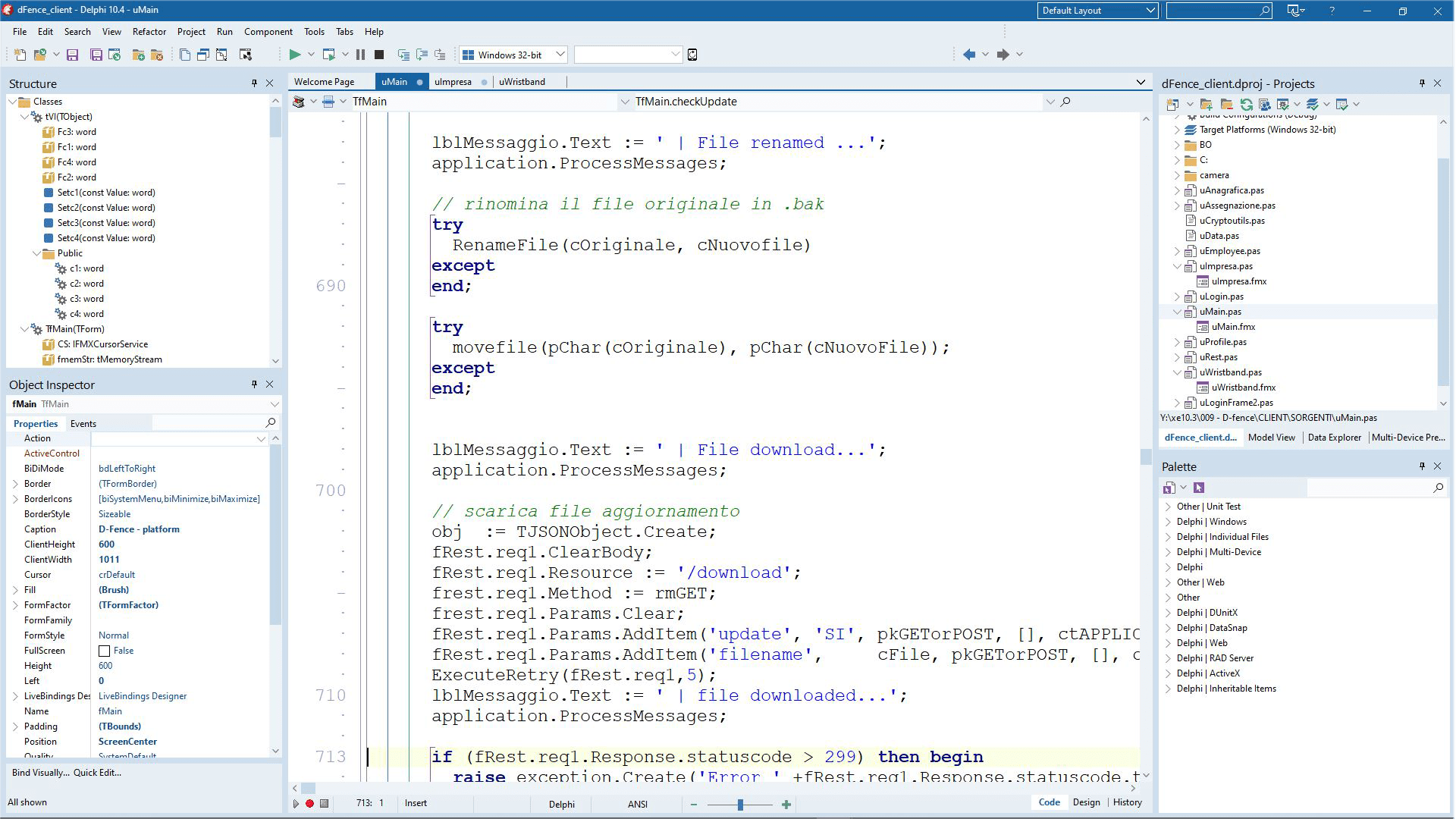Image resolution: width=1456 pixels, height=819 pixels.
Task: Open the Windows 32-bit platform dropdown
Action: click(x=560, y=55)
